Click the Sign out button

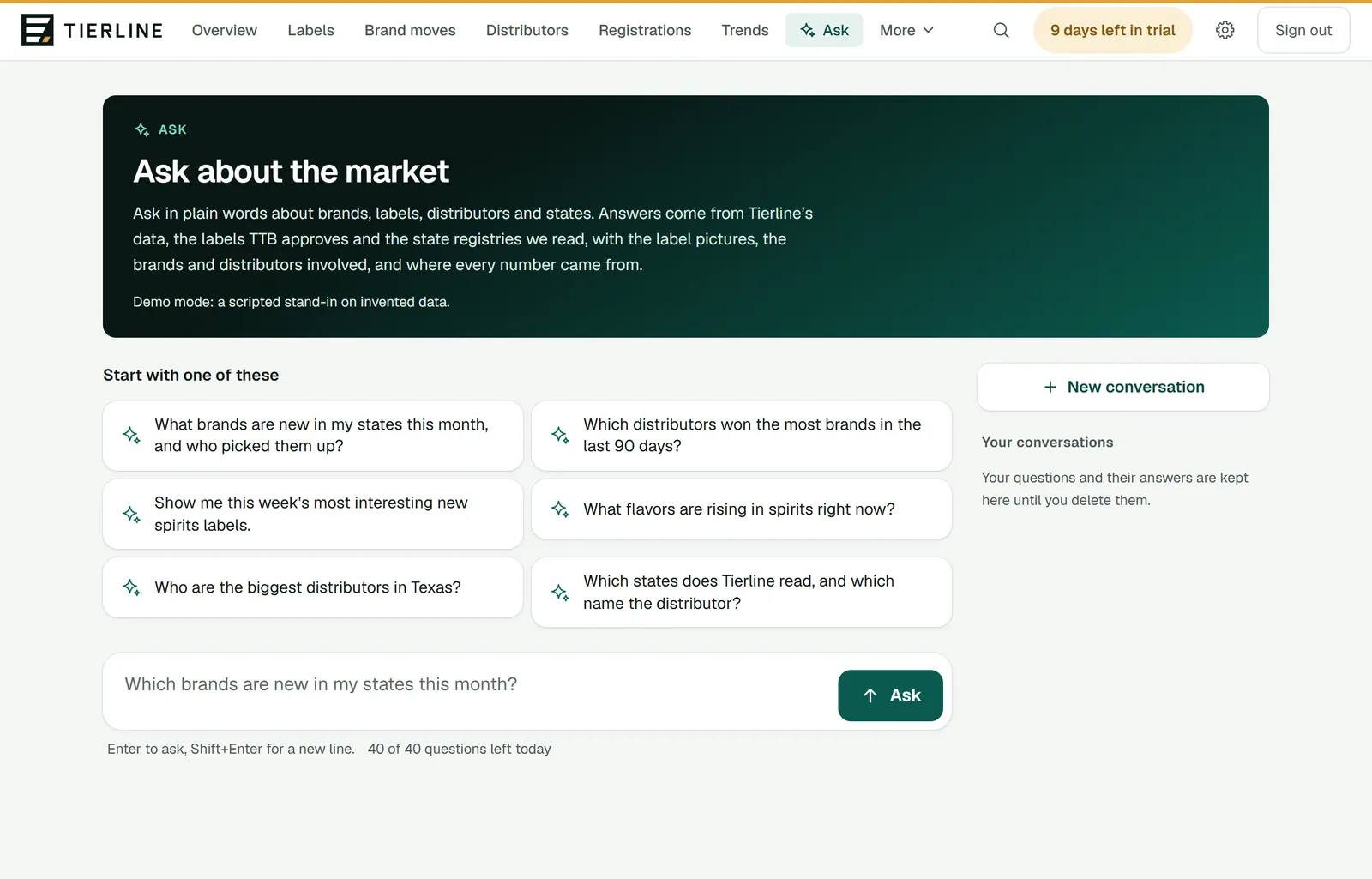[x=1303, y=30]
